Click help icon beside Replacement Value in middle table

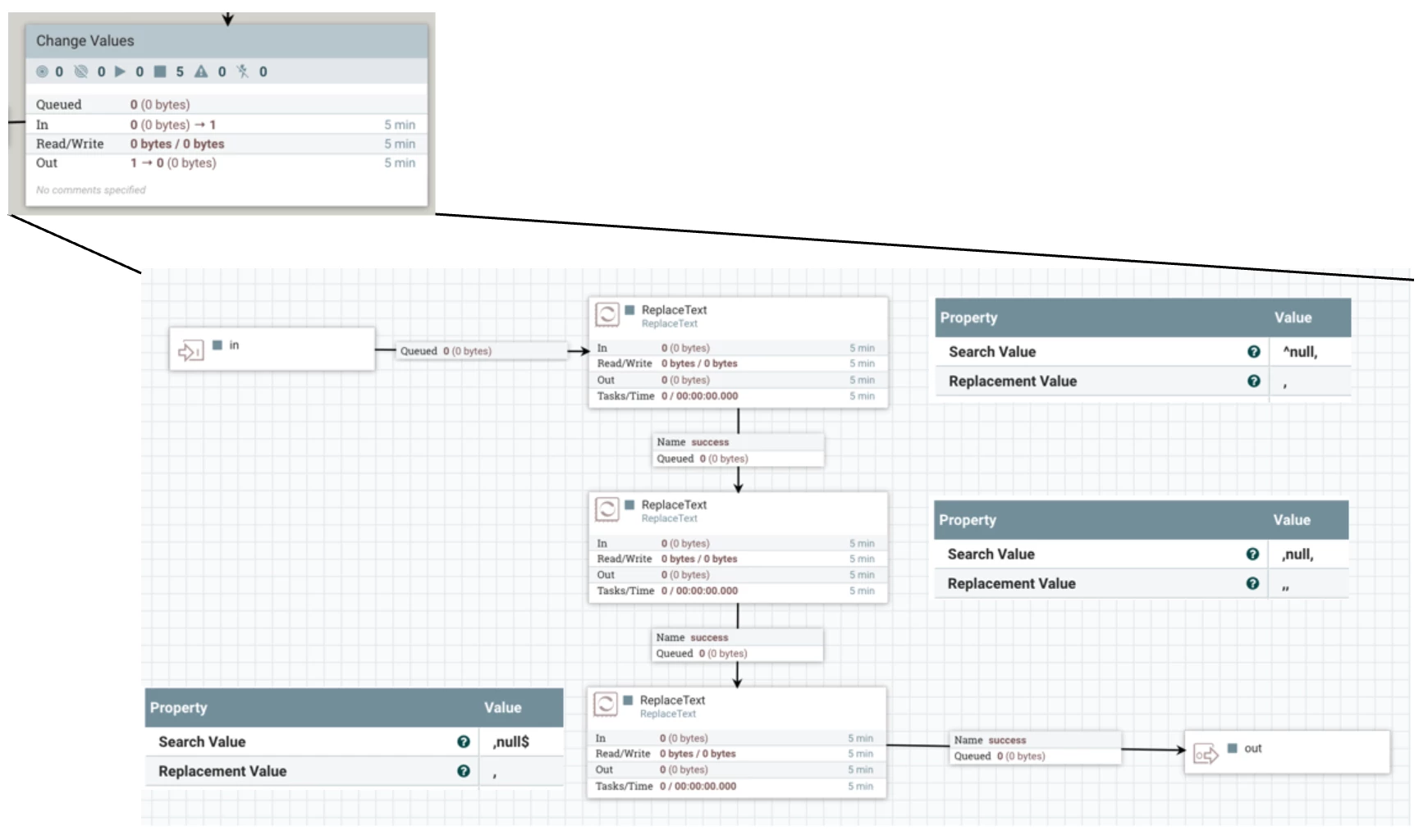(x=1252, y=583)
